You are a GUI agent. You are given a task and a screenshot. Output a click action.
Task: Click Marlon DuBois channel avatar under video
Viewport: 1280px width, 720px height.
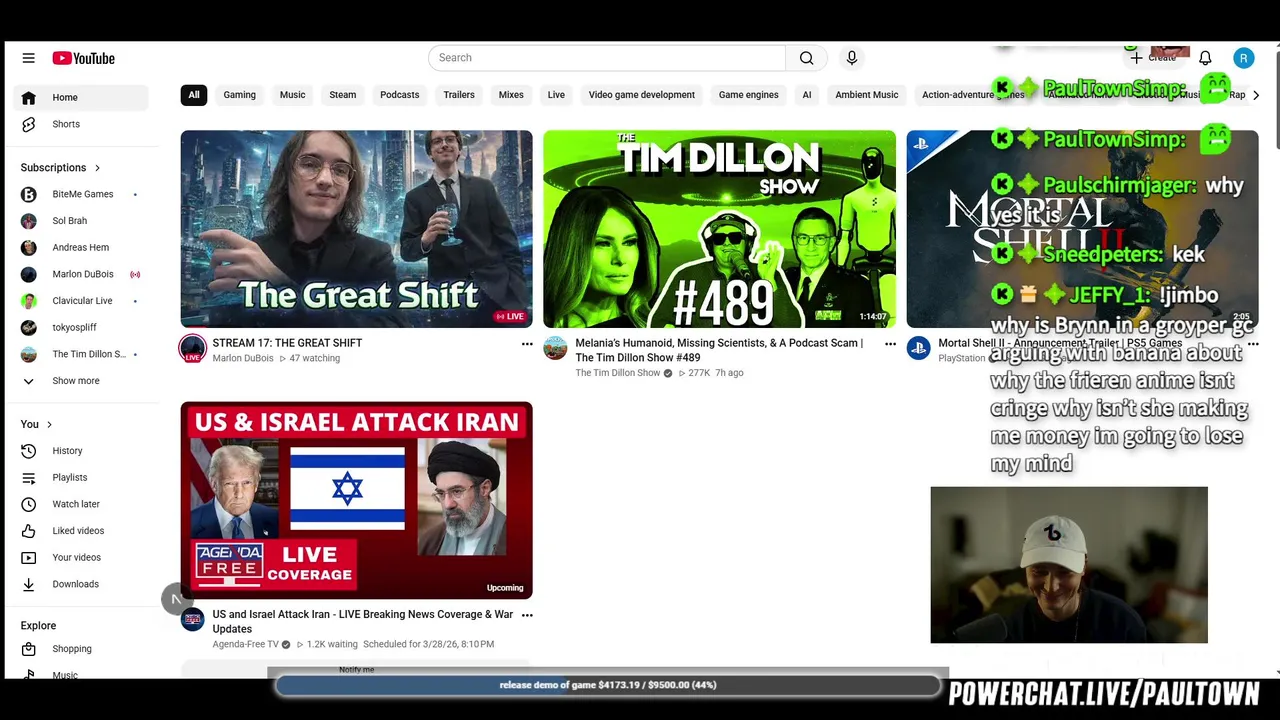[192, 349]
